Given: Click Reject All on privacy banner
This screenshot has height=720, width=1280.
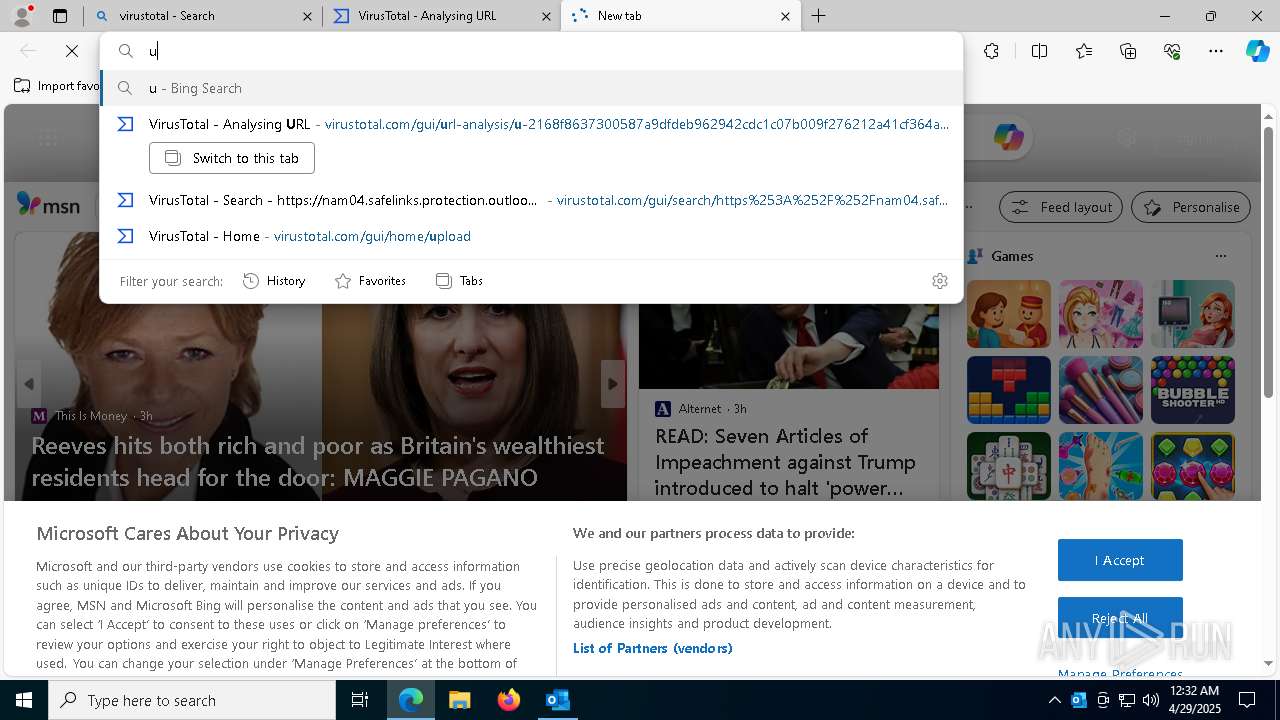Looking at the screenshot, I should (1120, 618).
